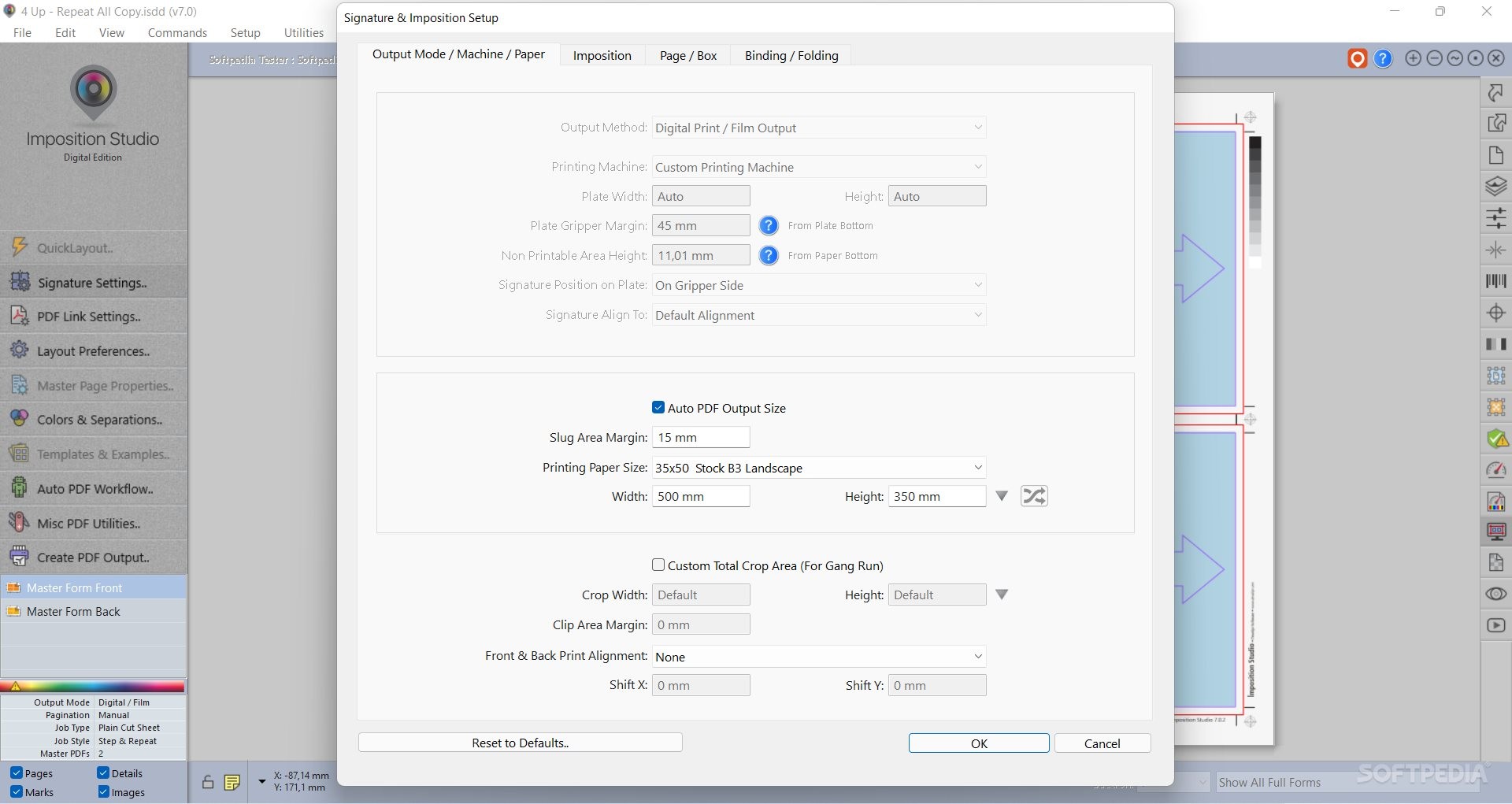
Task: Select Master Form Back in list
Action: 94,611
